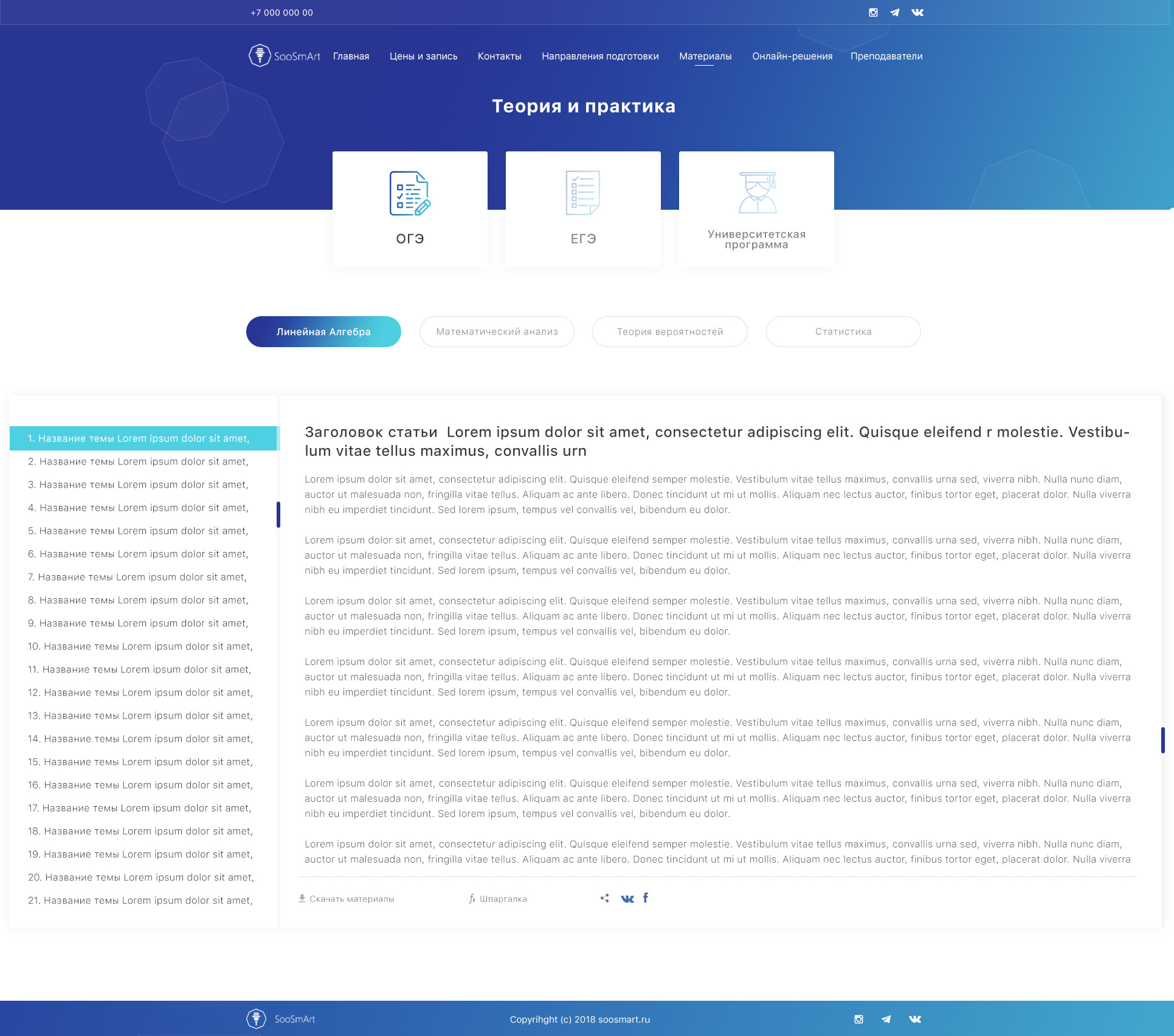The height and width of the screenshot is (1036, 1174).
Task: Open VK icon in footer
Action: [x=915, y=1019]
